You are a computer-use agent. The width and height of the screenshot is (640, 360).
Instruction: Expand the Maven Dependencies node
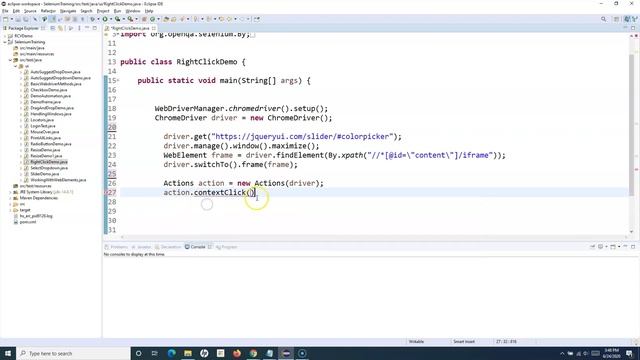click(x=10, y=198)
